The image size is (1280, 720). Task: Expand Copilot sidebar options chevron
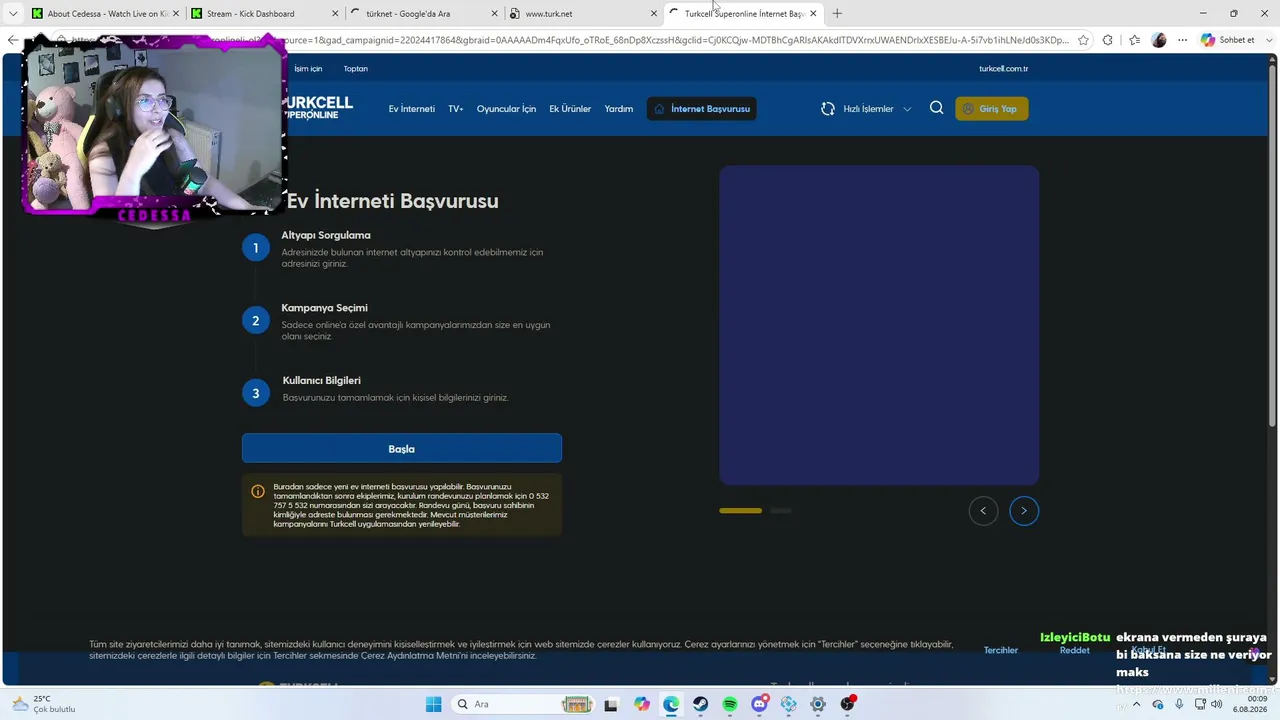click(1267, 40)
